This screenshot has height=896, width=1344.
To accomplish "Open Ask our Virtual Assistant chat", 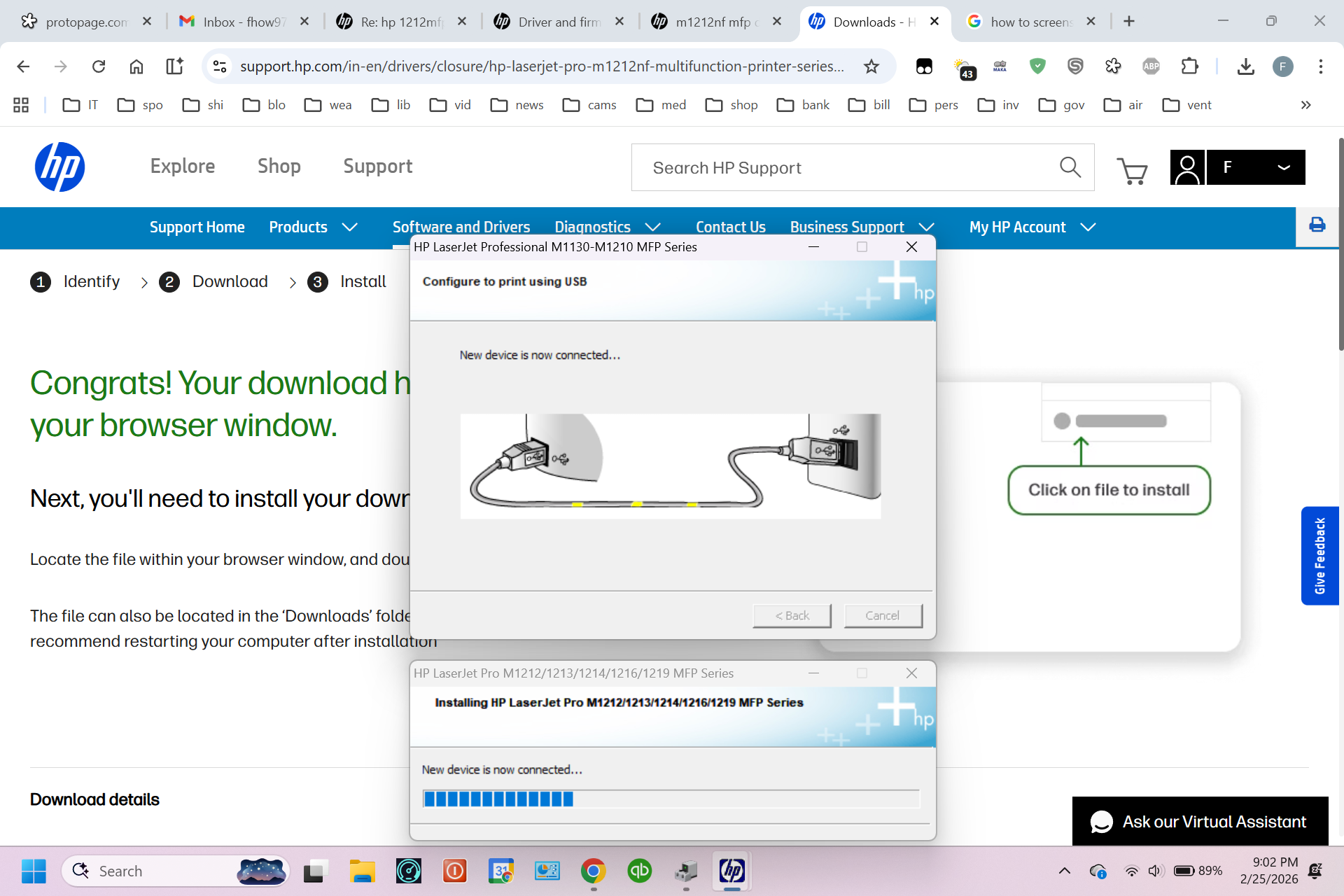I will 1200,821.
